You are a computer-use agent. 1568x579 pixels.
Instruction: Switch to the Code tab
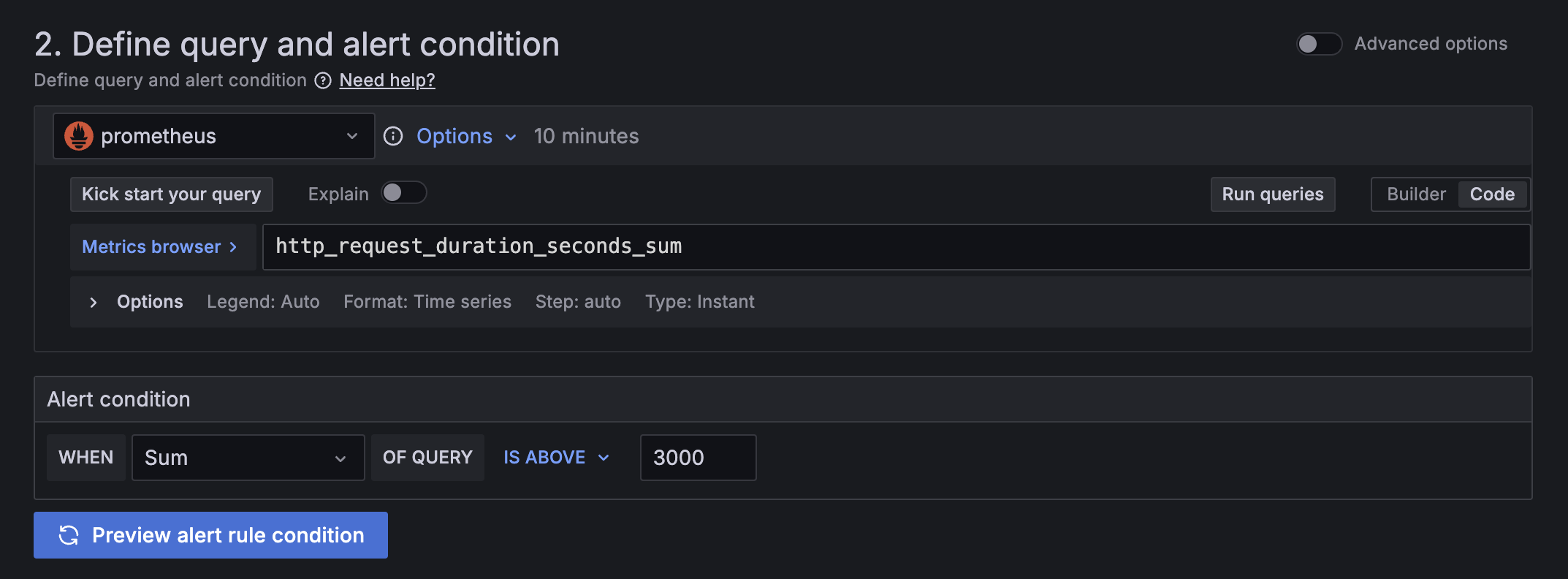[1492, 194]
